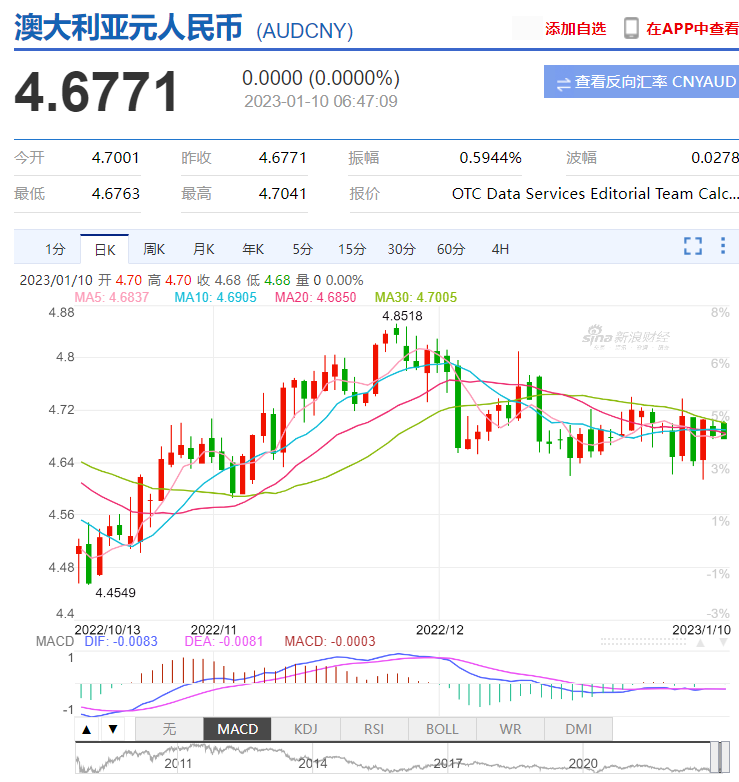This screenshot has height=782, width=739.
Task: Click the phone icon beside 在APP中查看
Action: tap(631, 29)
